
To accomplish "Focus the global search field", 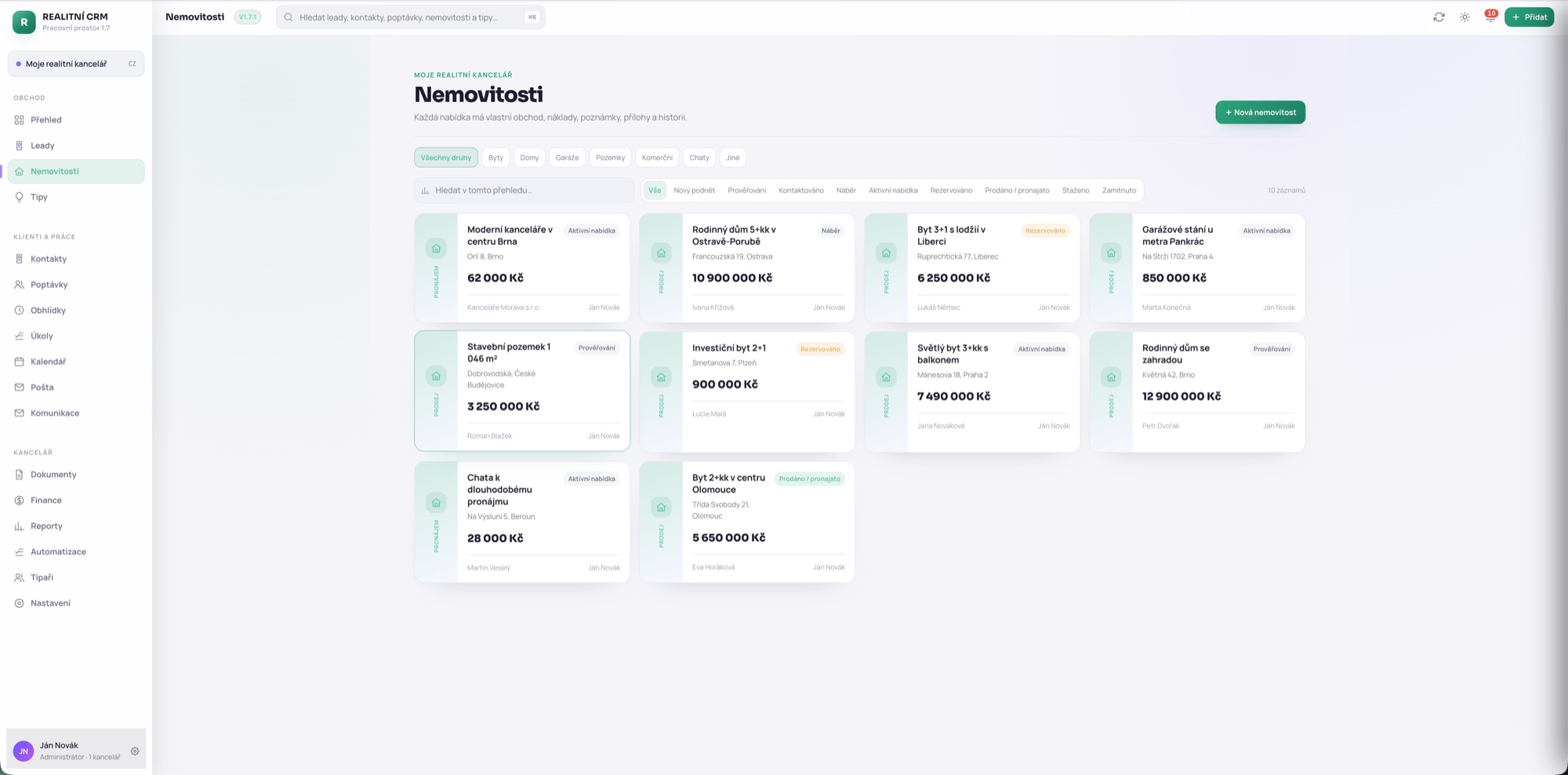I will pos(410,17).
